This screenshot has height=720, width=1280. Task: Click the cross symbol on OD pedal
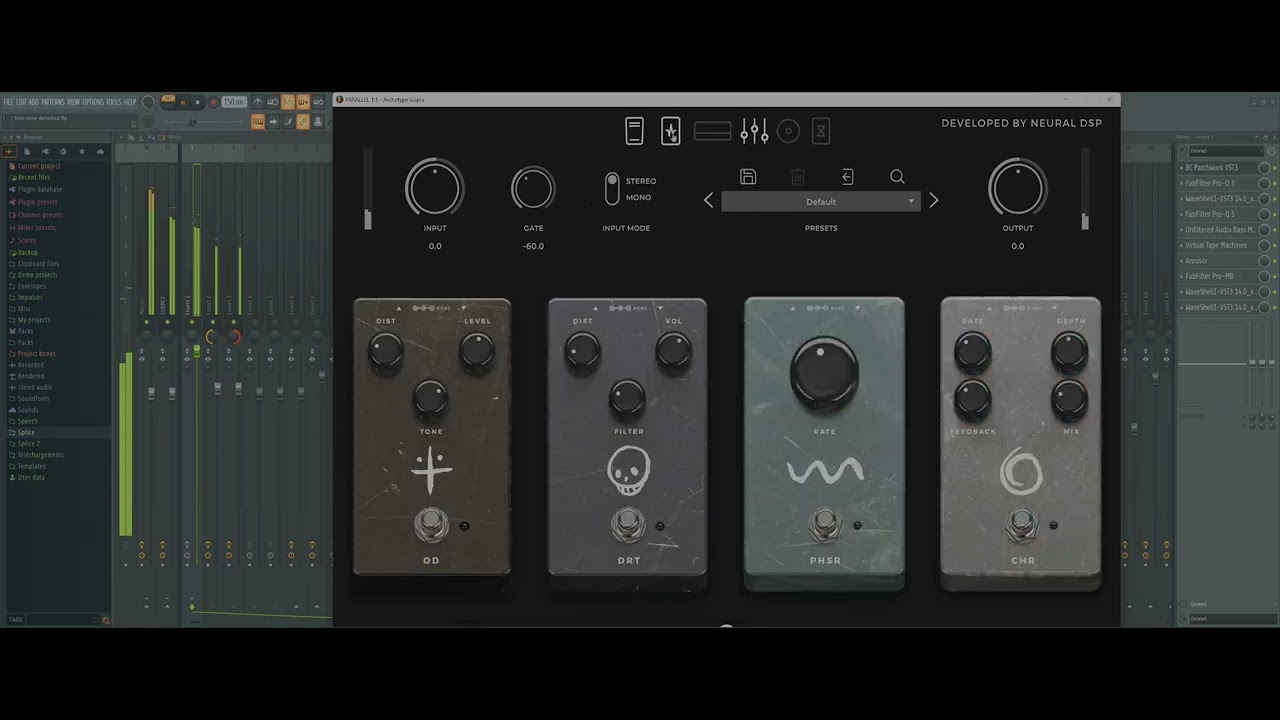[x=431, y=470]
